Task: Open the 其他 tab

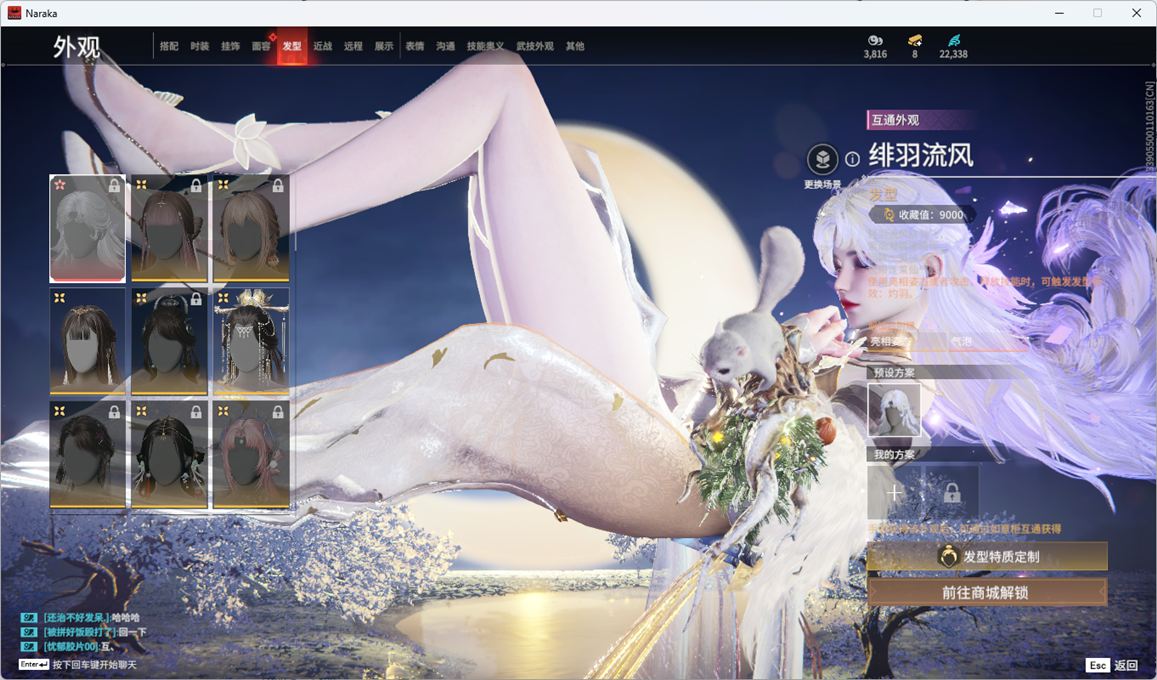Action: point(575,46)
